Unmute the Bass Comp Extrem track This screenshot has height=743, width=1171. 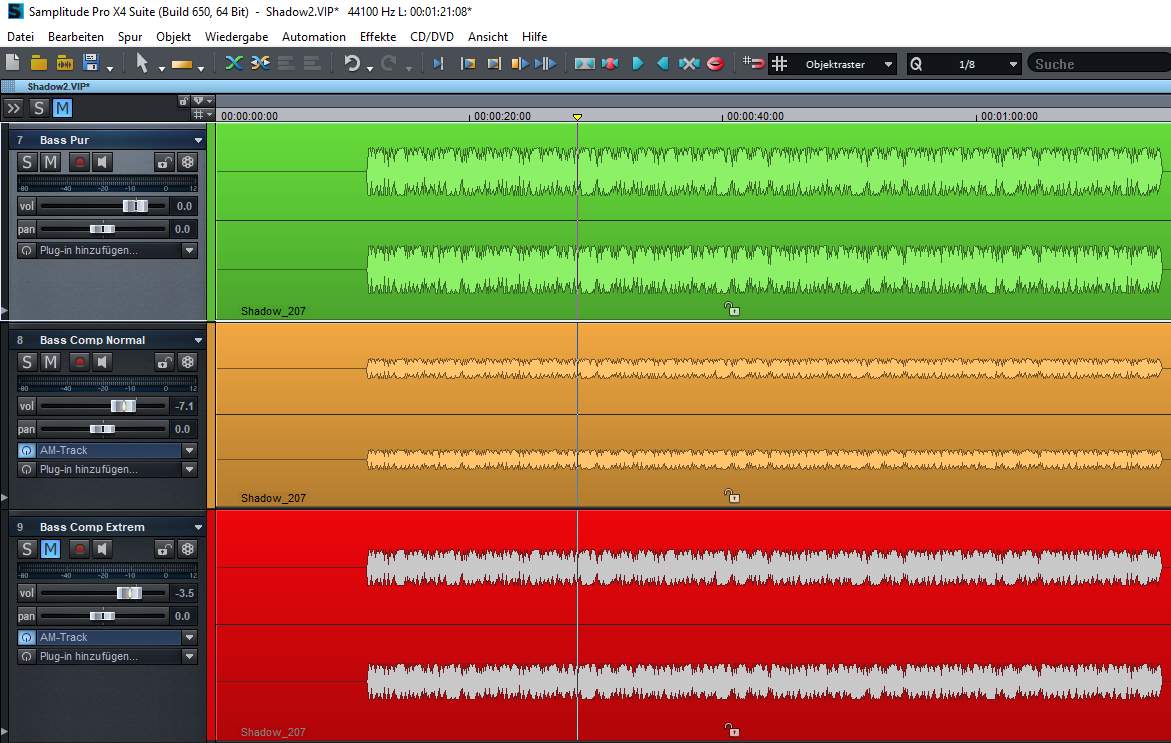pyautogui.click(x=50, y=549)
